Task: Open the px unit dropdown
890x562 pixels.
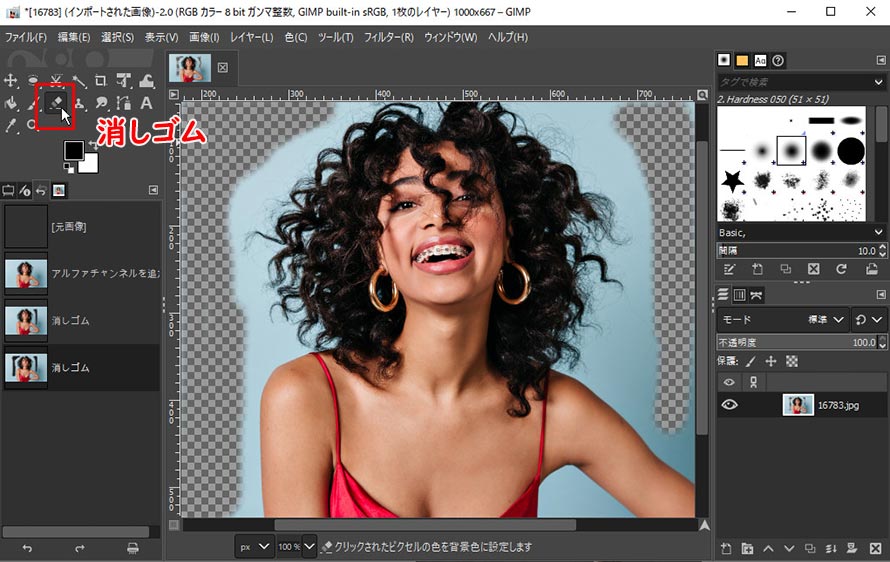Action: 254,547
